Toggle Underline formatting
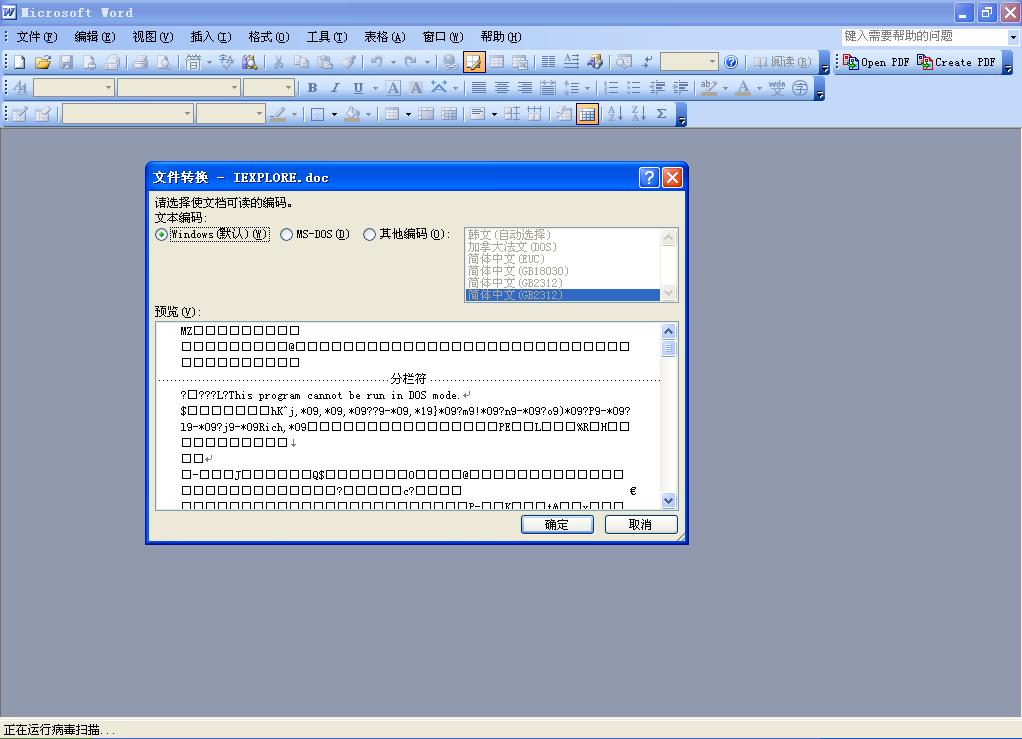 (x=358, y=87)
